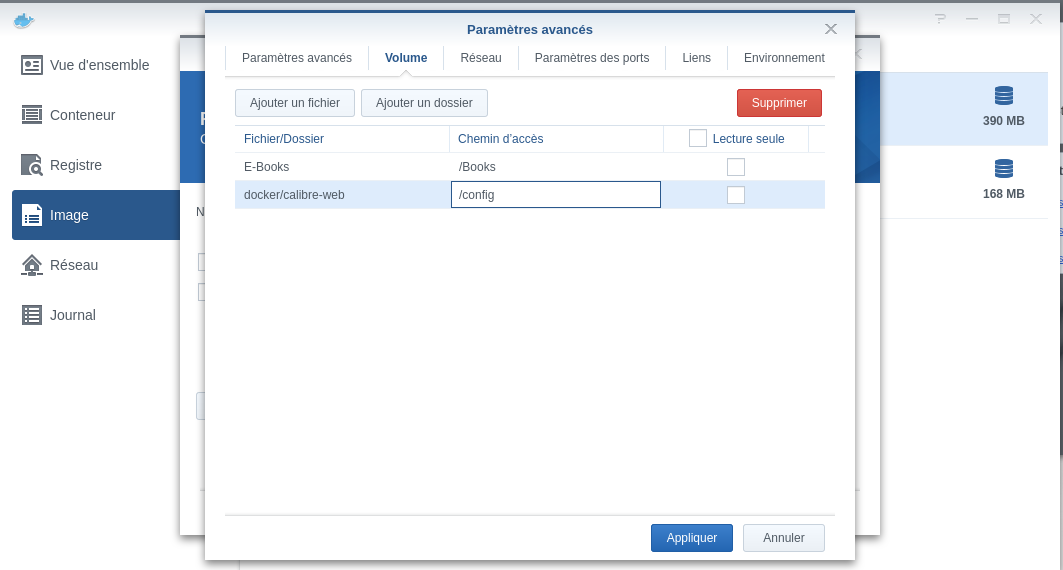
Task: Click the Ajouter un dossier button
Action: 424,103
